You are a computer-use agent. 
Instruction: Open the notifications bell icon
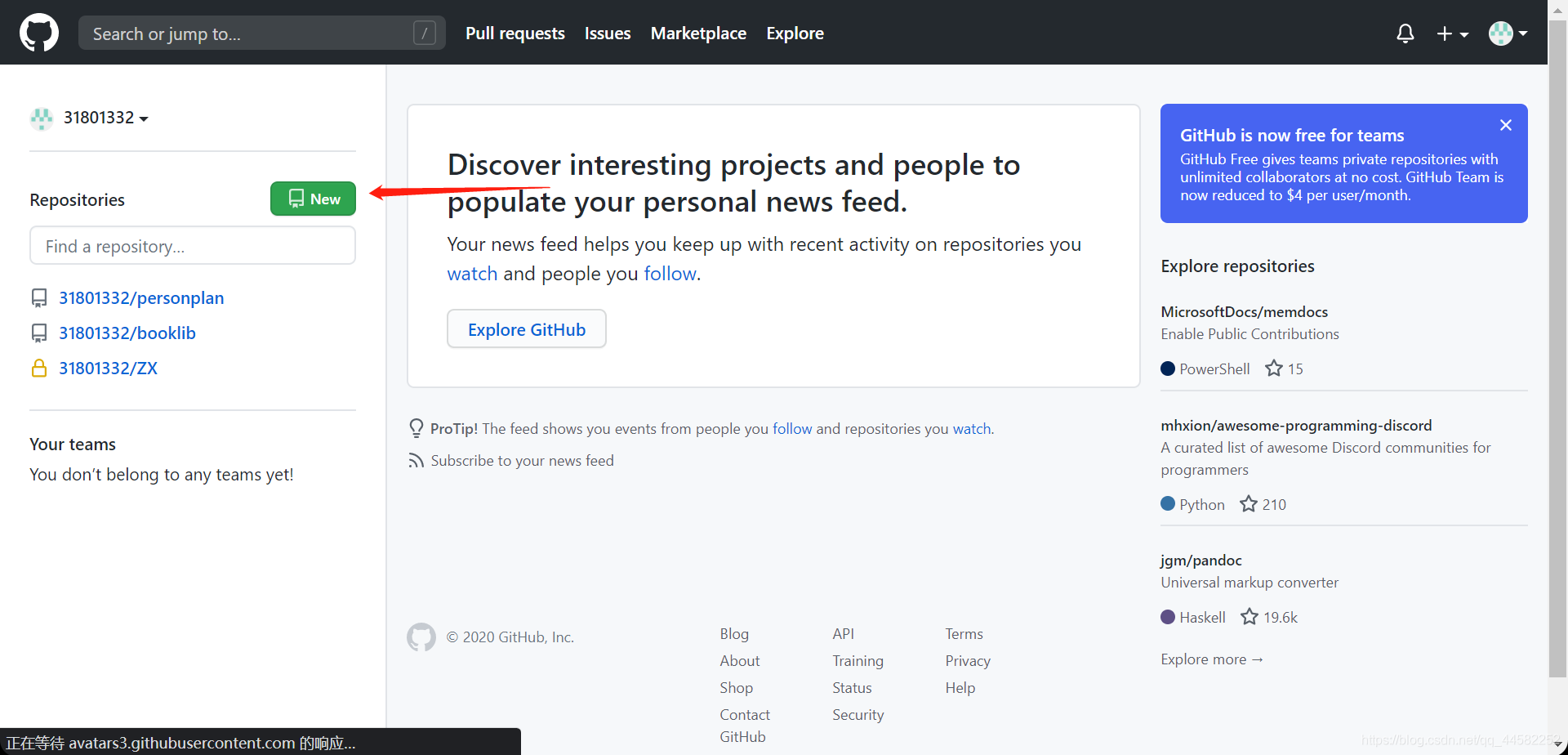tap(1405, 34)
